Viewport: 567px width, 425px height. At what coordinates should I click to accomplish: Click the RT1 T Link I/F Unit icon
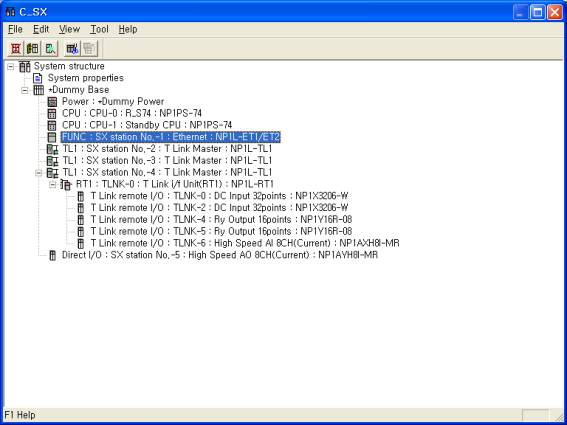[x=66, y=184]
